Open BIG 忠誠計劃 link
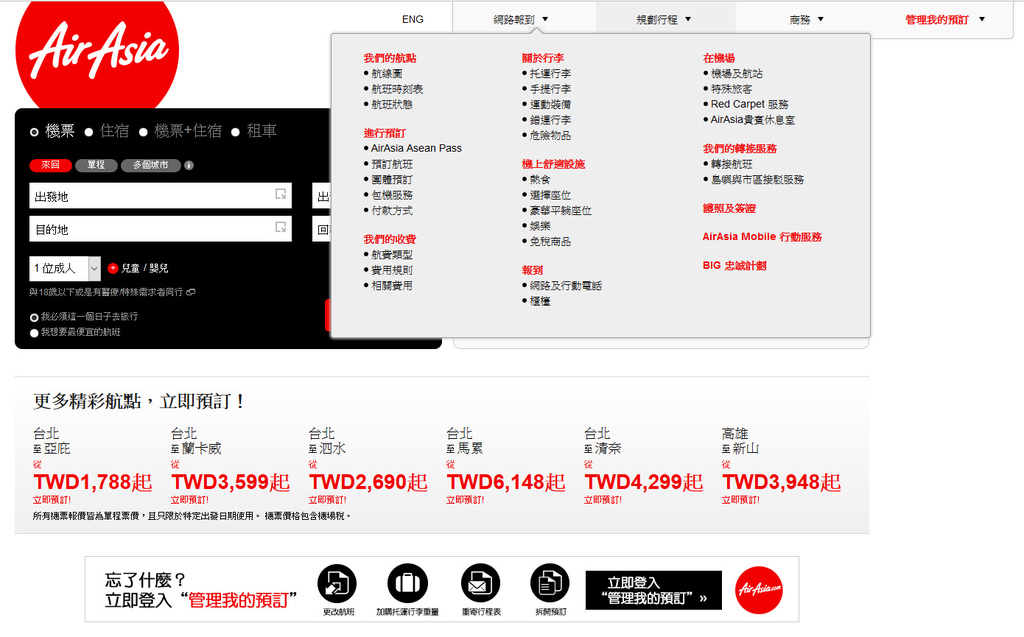The width and height of the screenshot is (1024, 637). 735,265
